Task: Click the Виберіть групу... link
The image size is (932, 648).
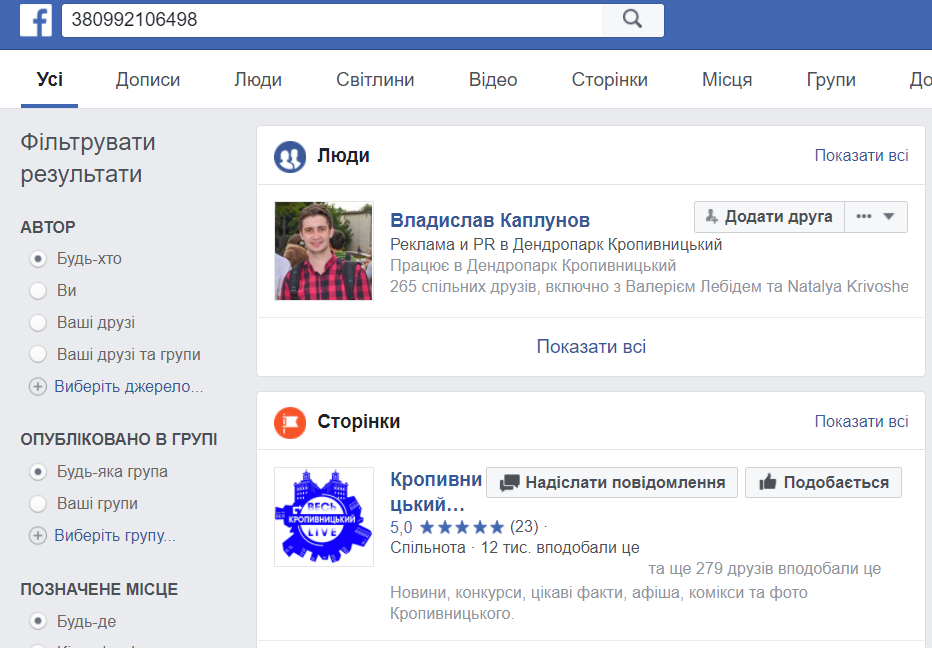Action: (115, 536)
